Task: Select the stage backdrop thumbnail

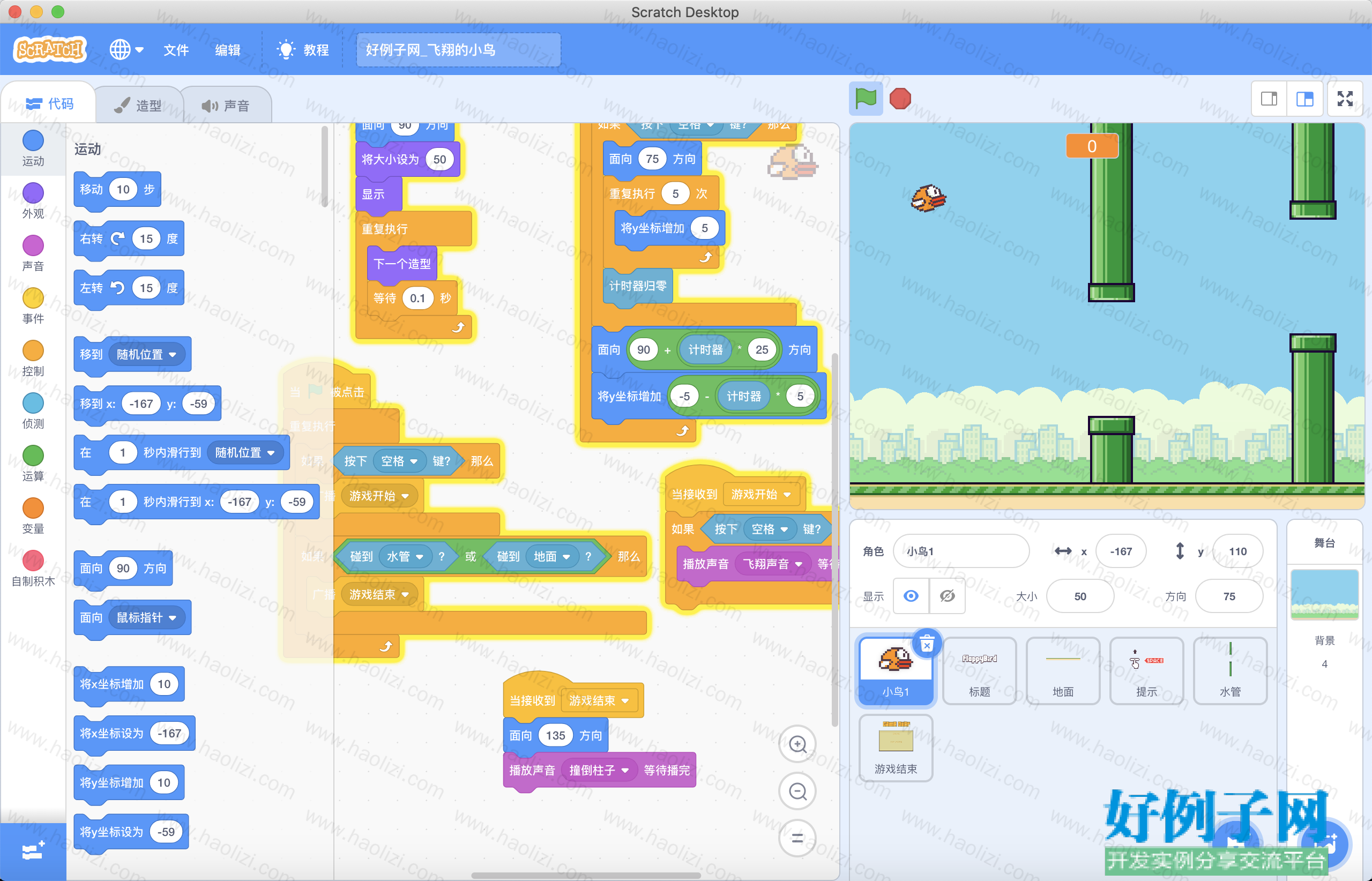Action: coord(1324,594)
